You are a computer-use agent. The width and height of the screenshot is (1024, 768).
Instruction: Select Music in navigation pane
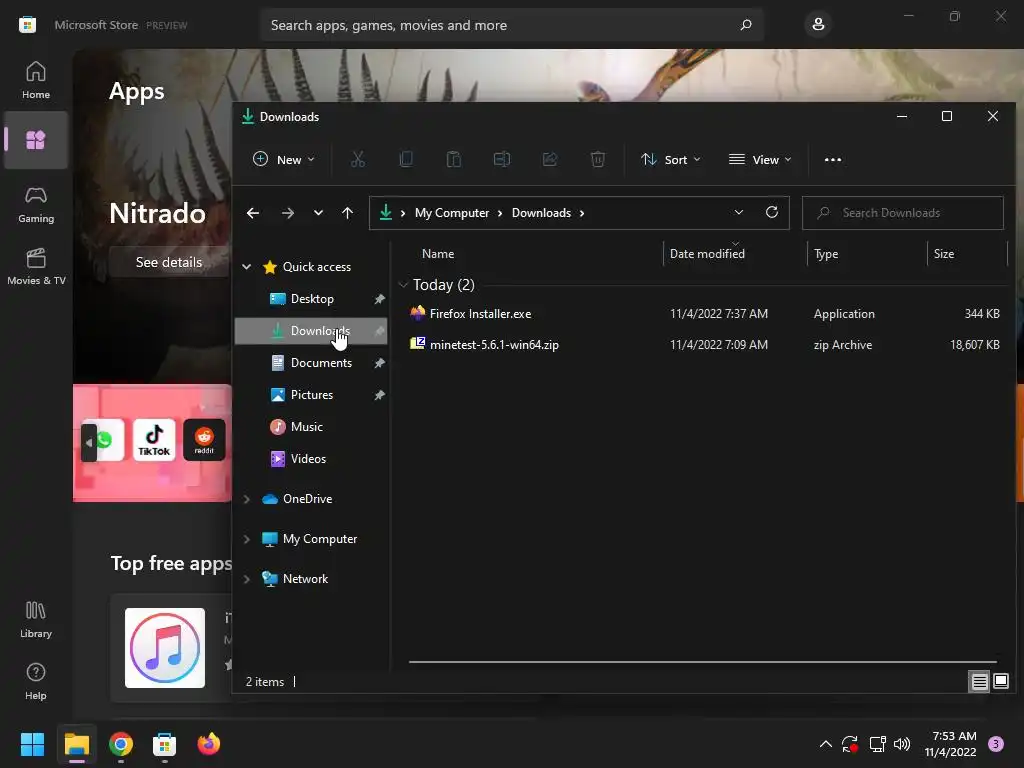point(312,426)
